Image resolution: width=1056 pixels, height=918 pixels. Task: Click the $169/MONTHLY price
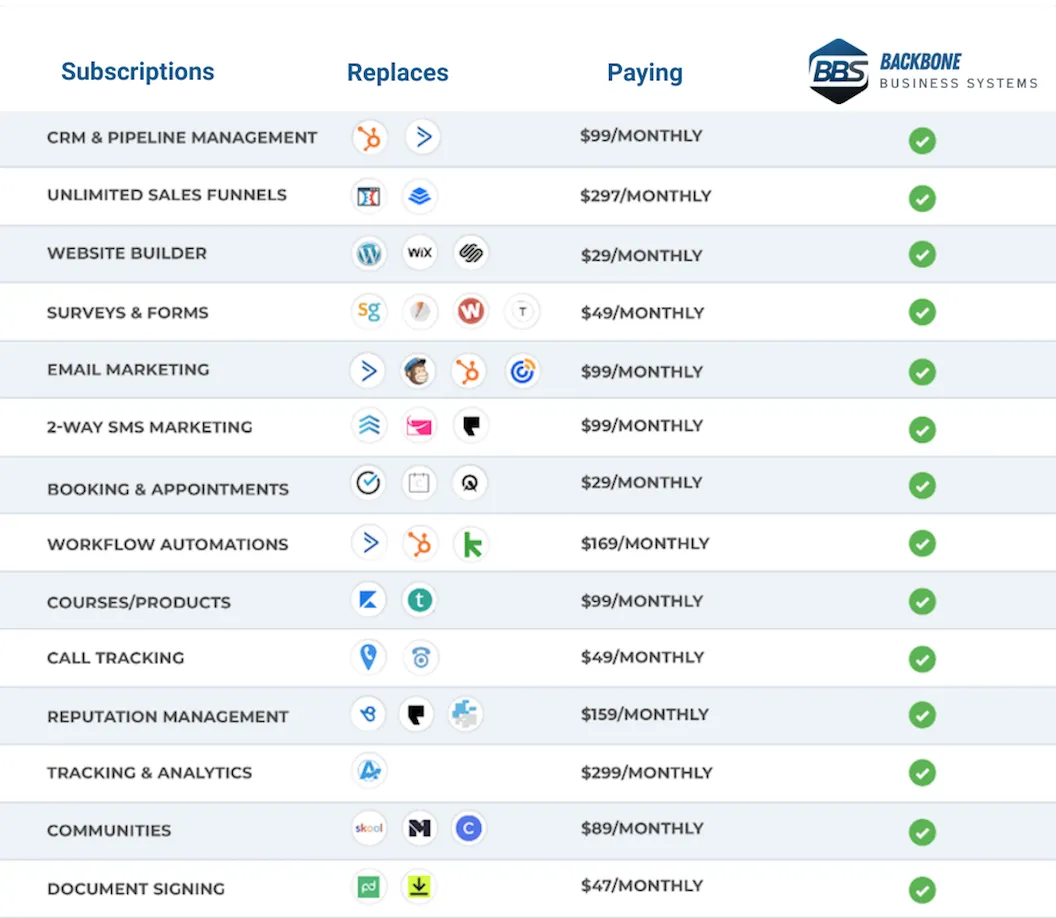coord(645,544)
